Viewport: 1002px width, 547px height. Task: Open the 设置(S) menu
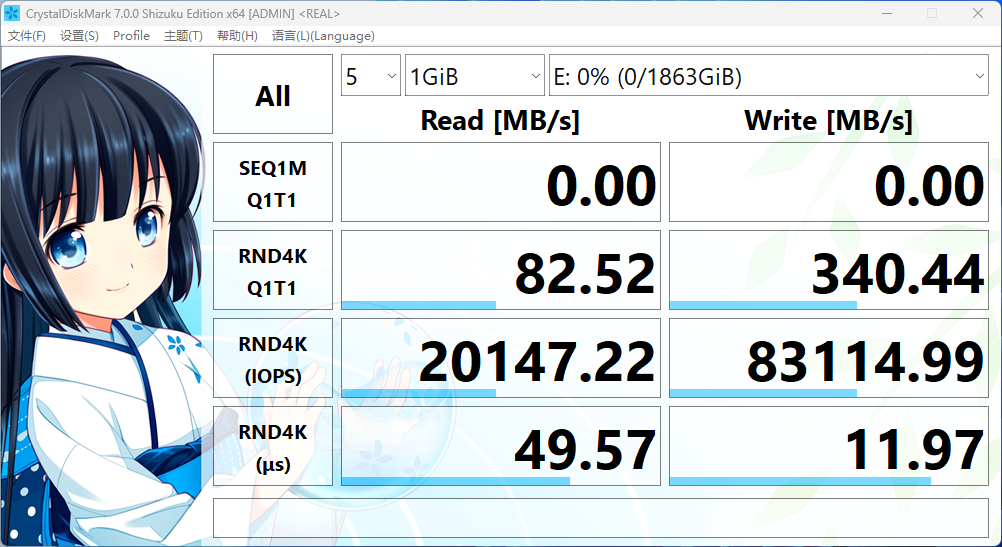tap(79, 36)
